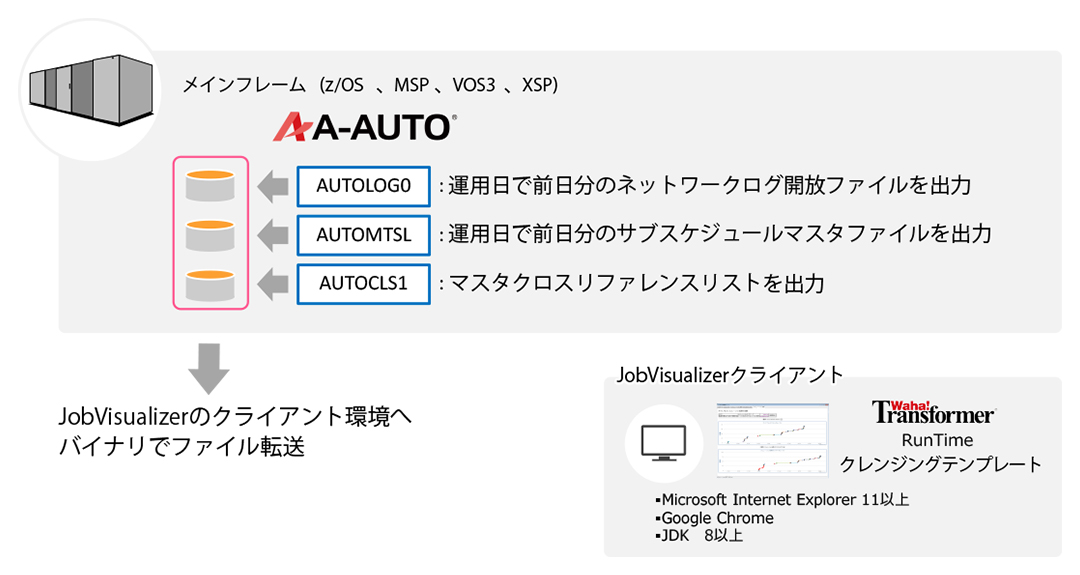Click the AUTOCLS1 box
This screenshot has width=1080, height=575.
364,284
